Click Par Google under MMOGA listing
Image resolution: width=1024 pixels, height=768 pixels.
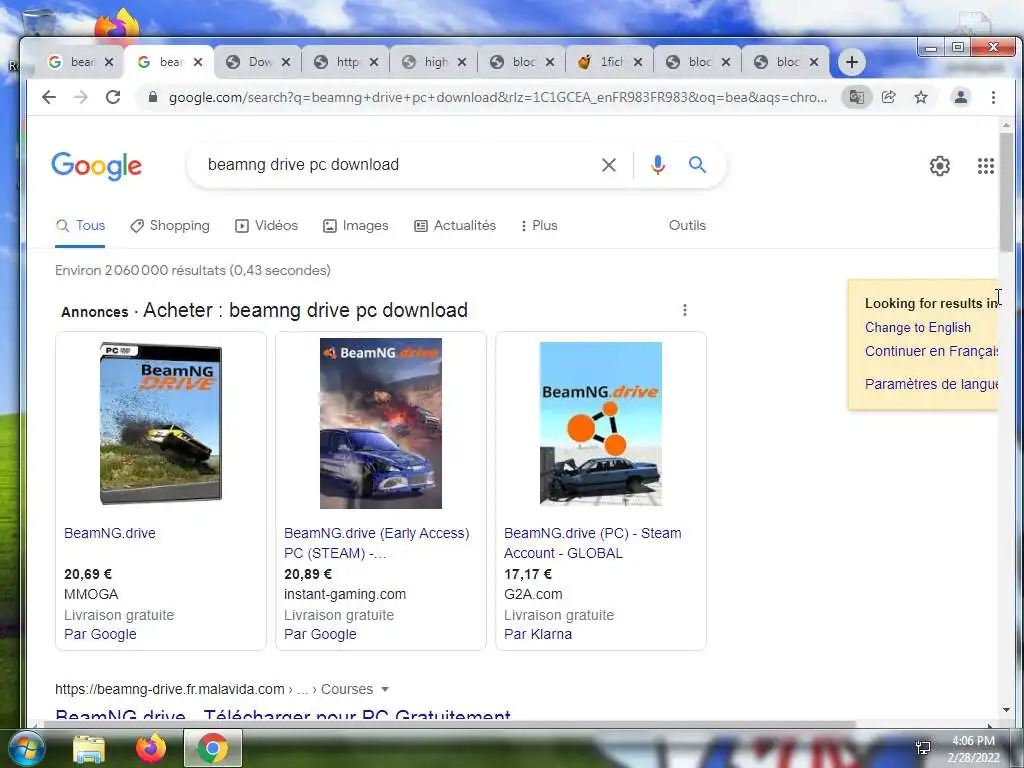point(100,635)
